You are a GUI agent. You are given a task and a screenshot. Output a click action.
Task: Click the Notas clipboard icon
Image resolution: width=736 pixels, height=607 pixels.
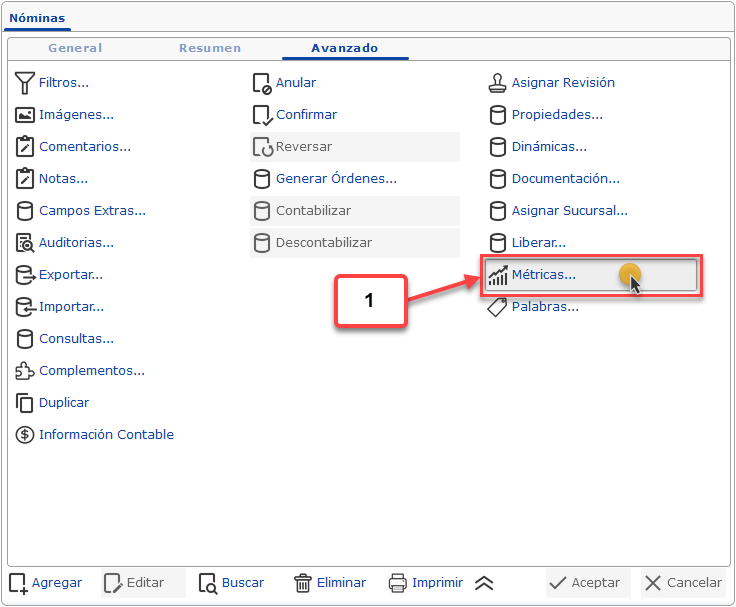click(24, 178)
